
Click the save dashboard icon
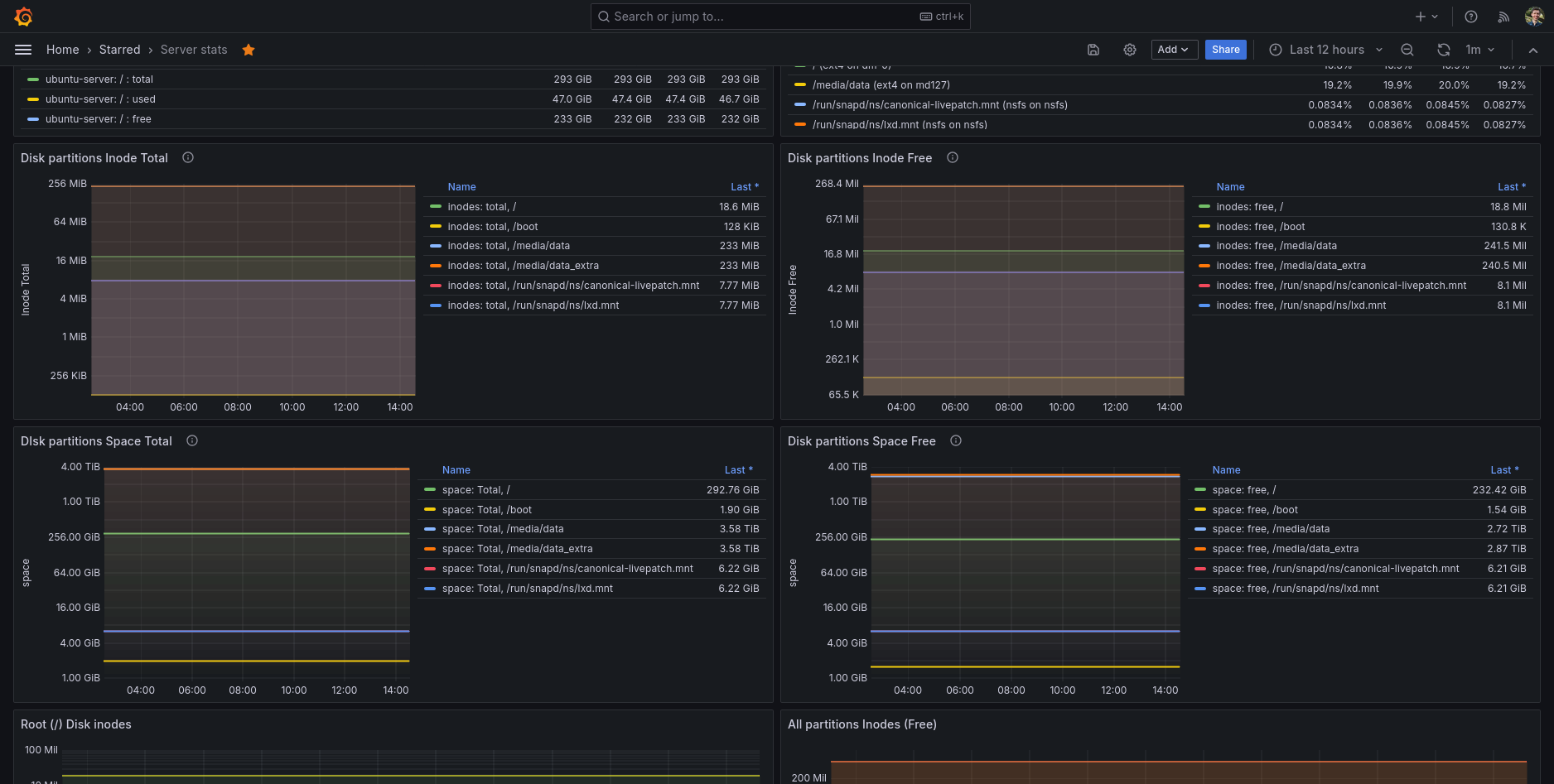tap(1093, 50)
